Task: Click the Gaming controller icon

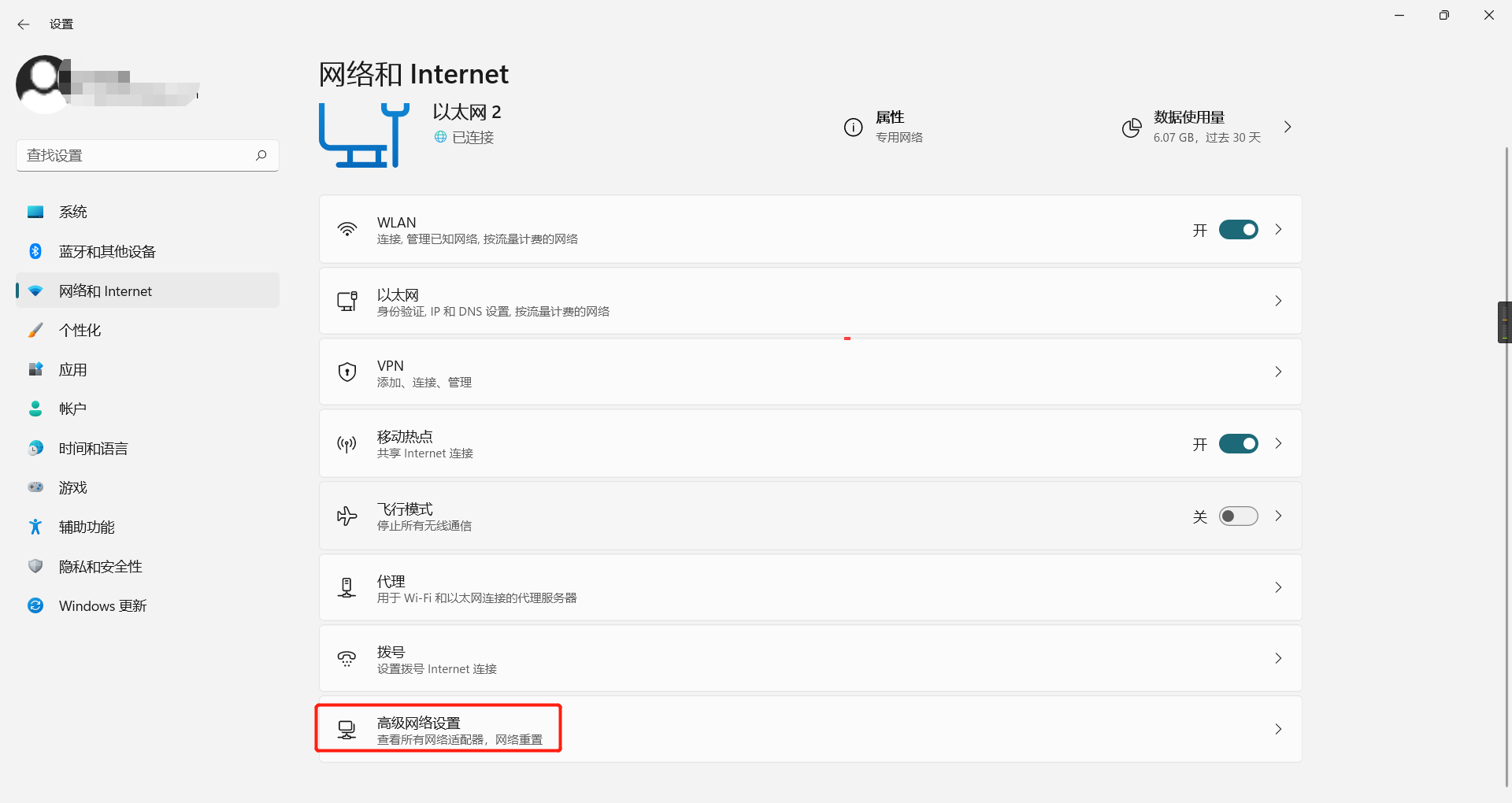Action: coord(35,487)
